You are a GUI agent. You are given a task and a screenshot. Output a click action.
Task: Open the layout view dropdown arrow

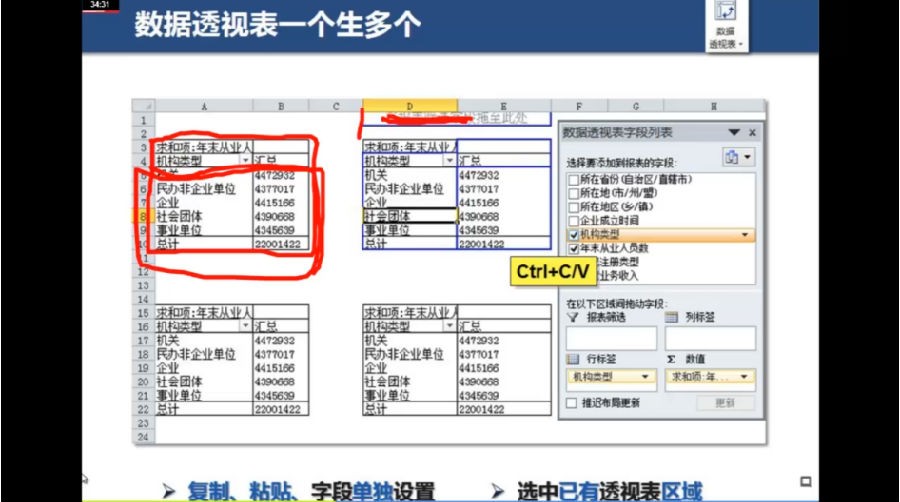coord(747,157)
